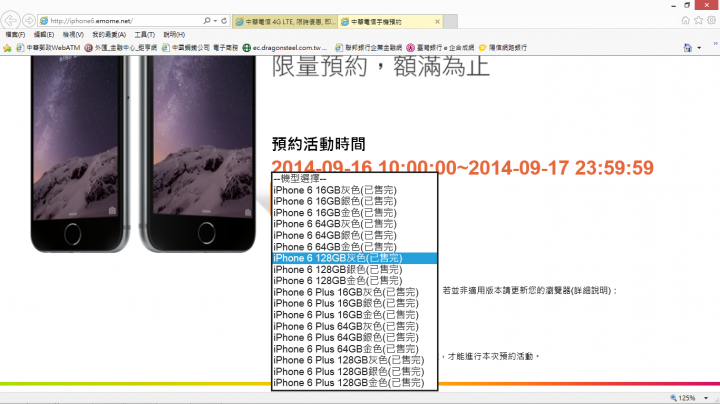
Task: Click the 預約活動時間 heading text
Action: tap(319, 144)
